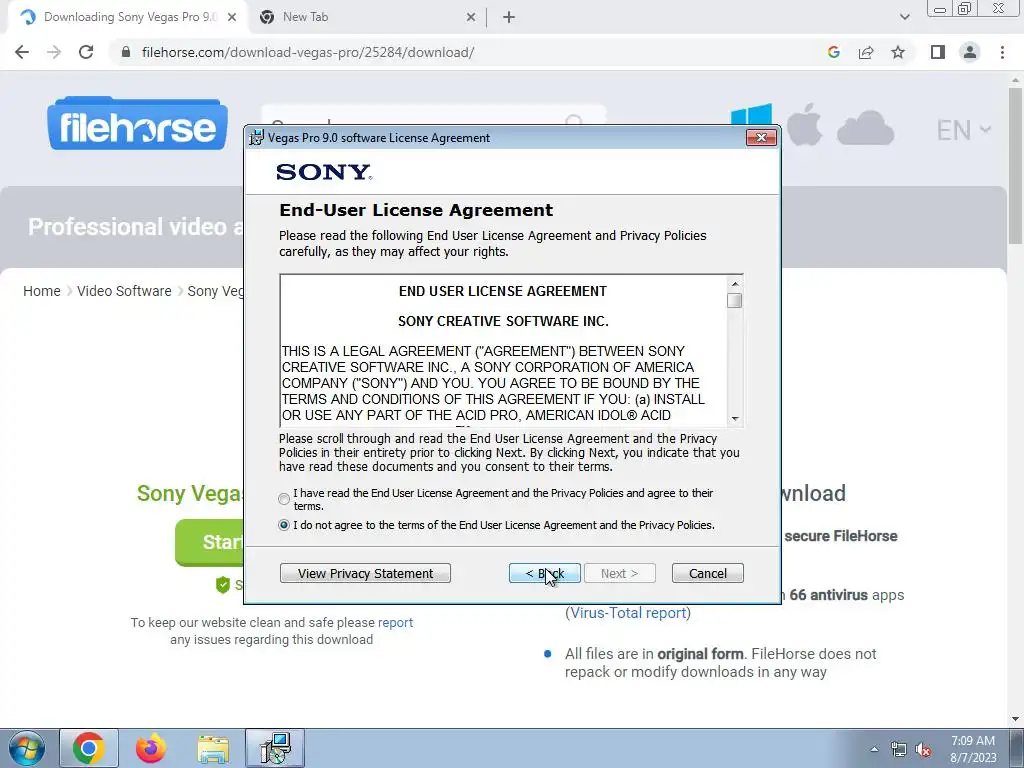Click the Chrome forward navigation arrow
The width and height of the screenshot is (1024, 768).
coord(54,52)
